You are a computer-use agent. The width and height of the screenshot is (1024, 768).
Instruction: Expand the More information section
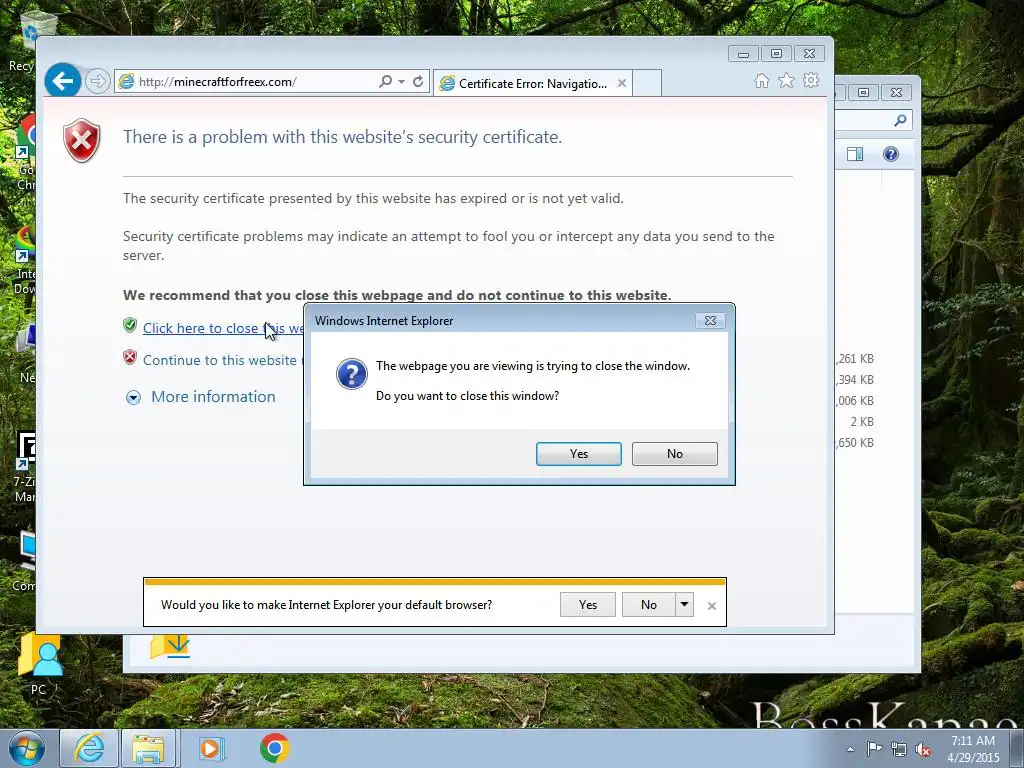pyautogui.click(x=201, y=396)
